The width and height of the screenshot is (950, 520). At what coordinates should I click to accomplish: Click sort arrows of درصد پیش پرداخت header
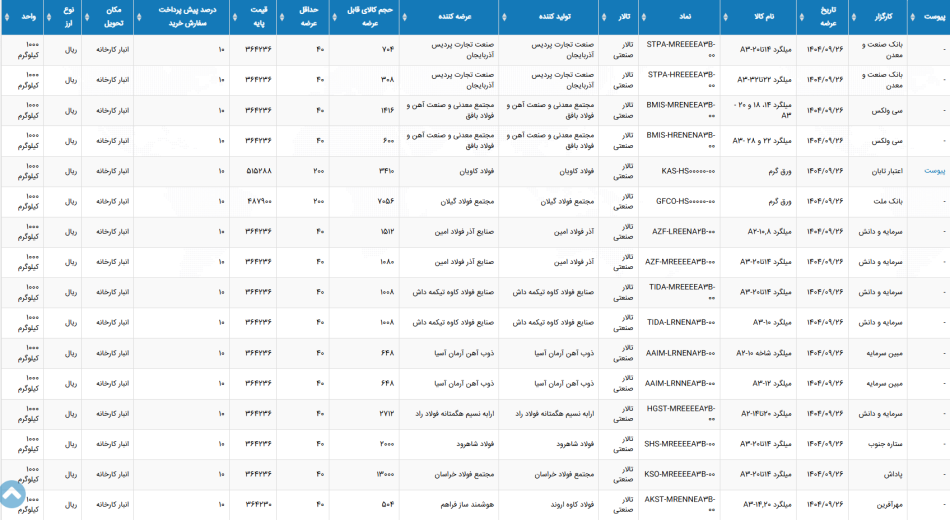139,17
